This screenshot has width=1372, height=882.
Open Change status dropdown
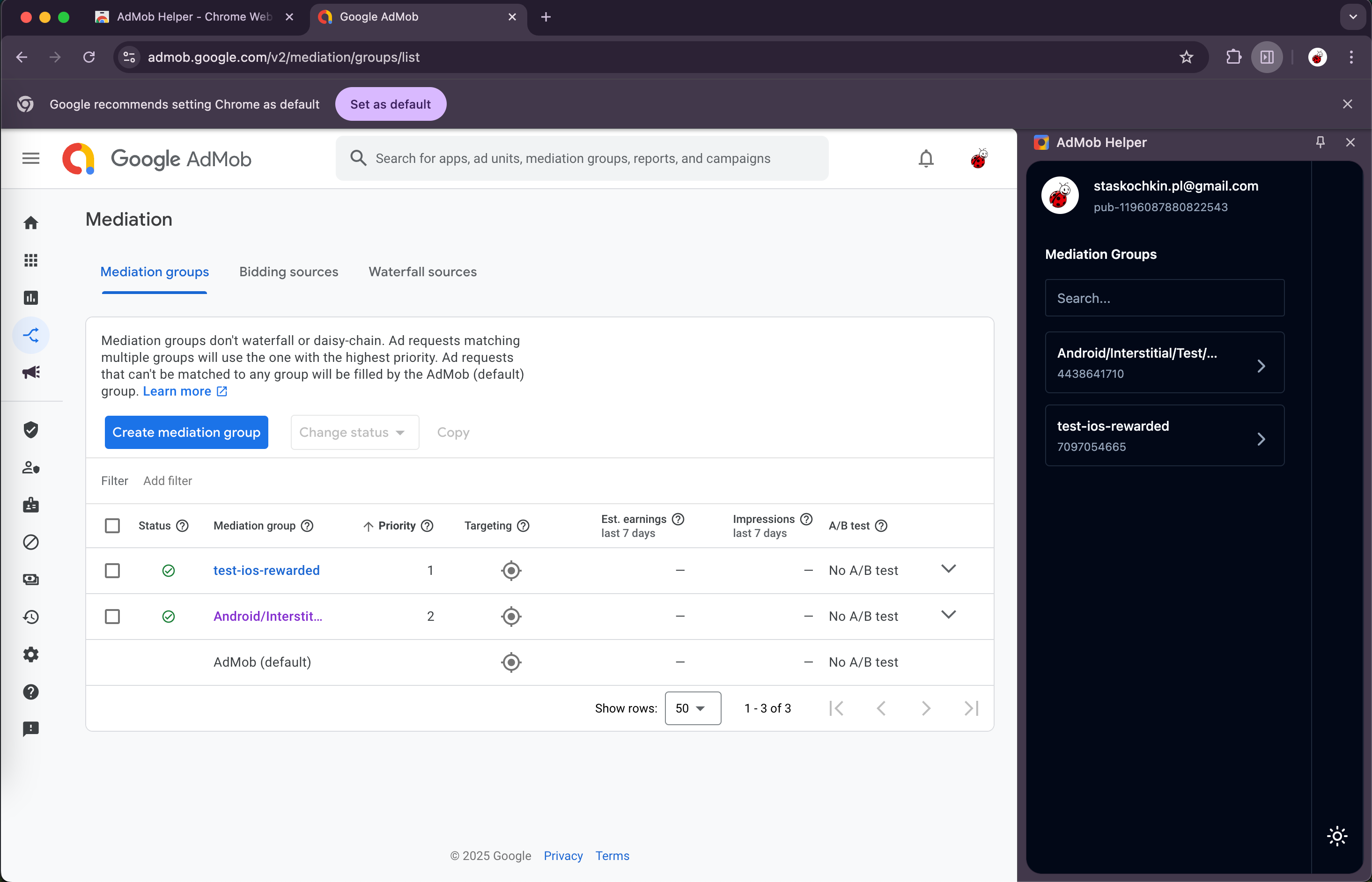(354, 433)
